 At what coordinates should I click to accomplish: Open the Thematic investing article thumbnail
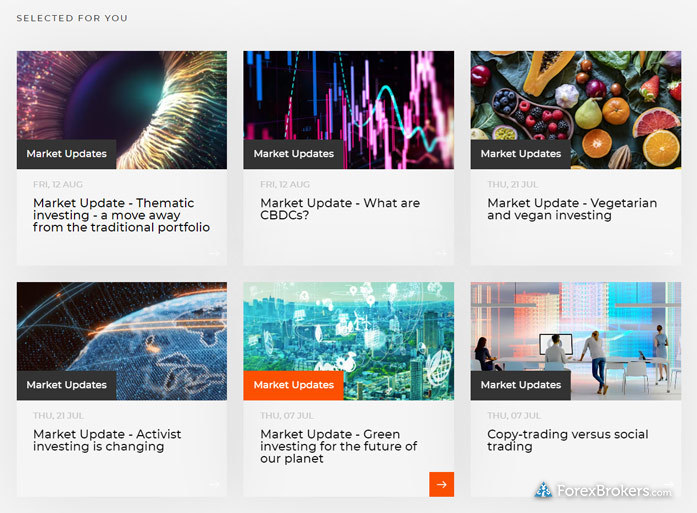pyautogui.click(x=122, y=110)
